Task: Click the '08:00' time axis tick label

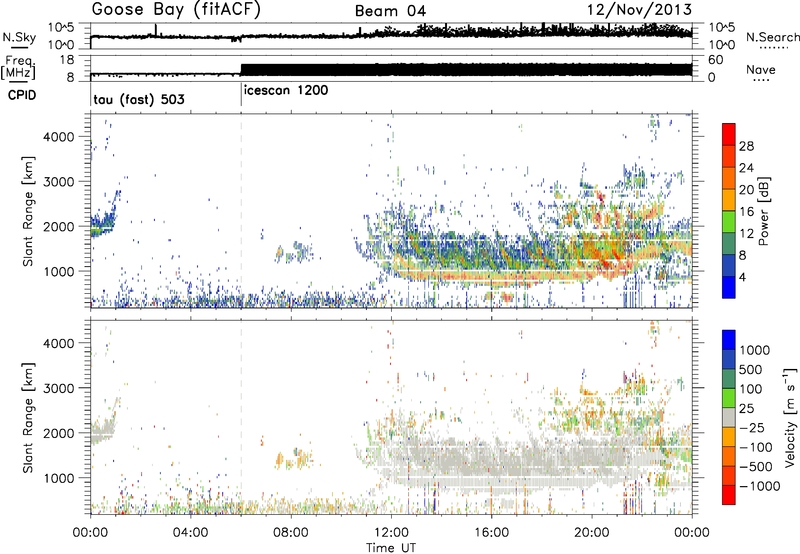Action: [291, 533]
